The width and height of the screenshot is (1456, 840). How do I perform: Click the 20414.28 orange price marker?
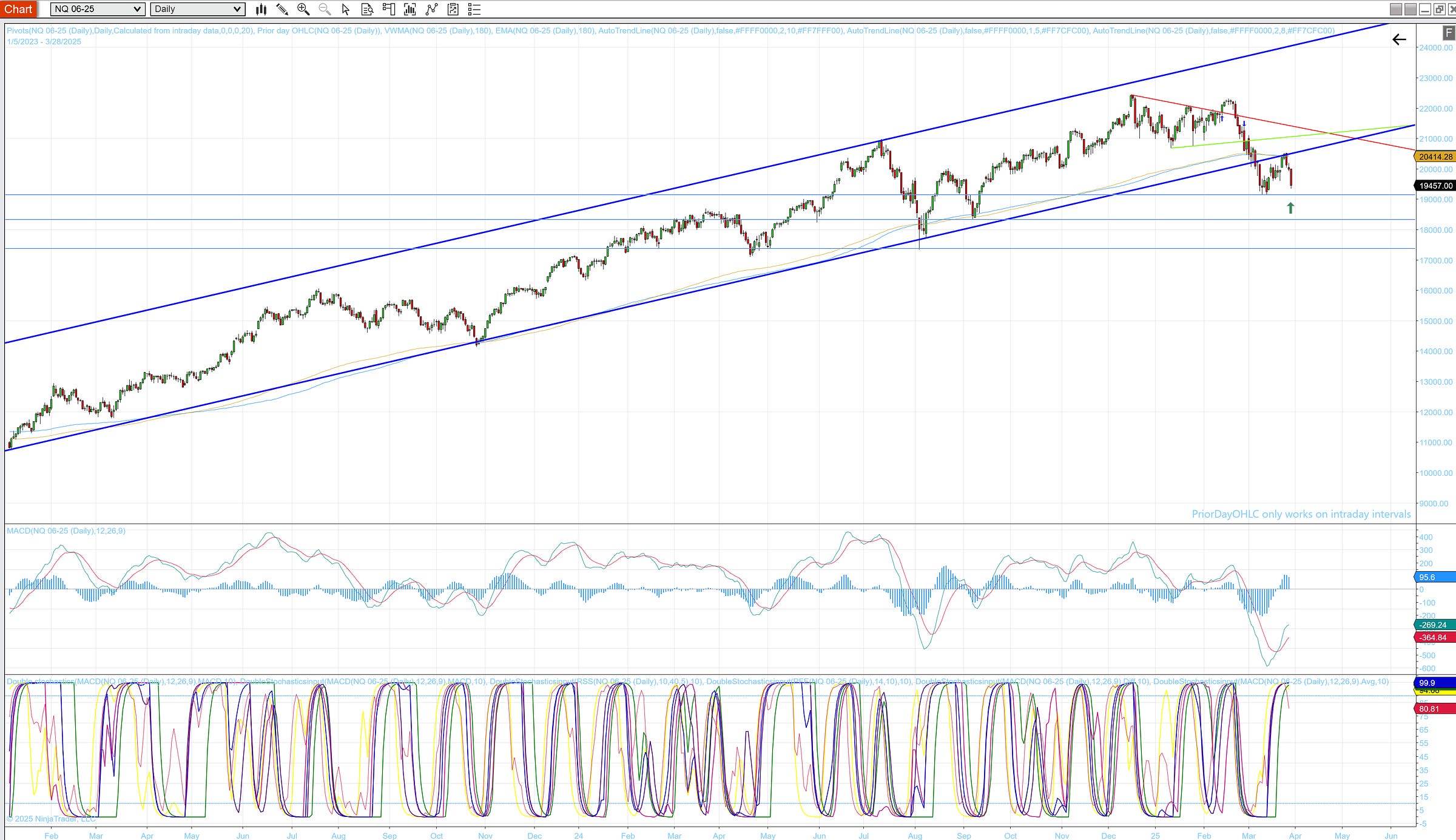[x=1435, y=157]
